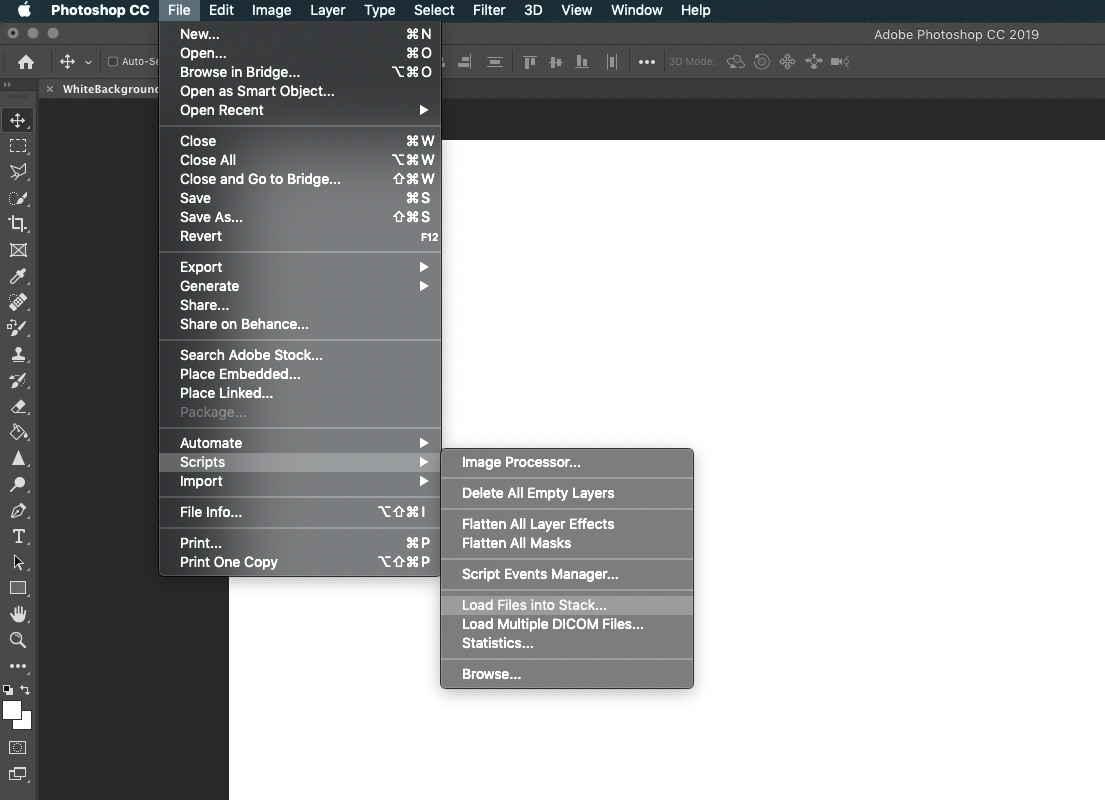This screenshot has width=1105, height=800.
Task: Select the Crop tool
Action: point(18,224)
